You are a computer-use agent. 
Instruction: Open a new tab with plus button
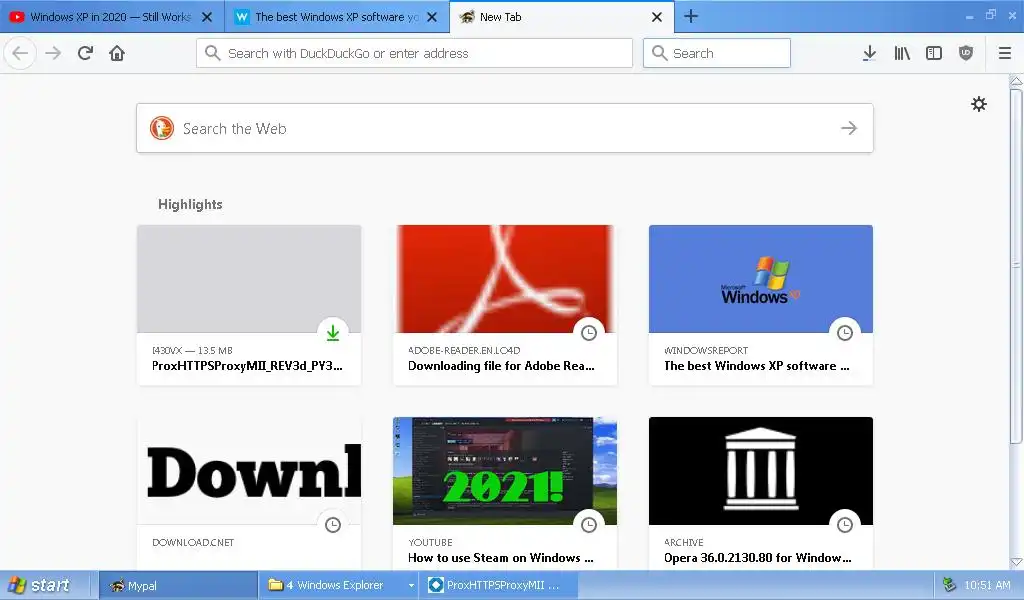[x=691, y=16]
